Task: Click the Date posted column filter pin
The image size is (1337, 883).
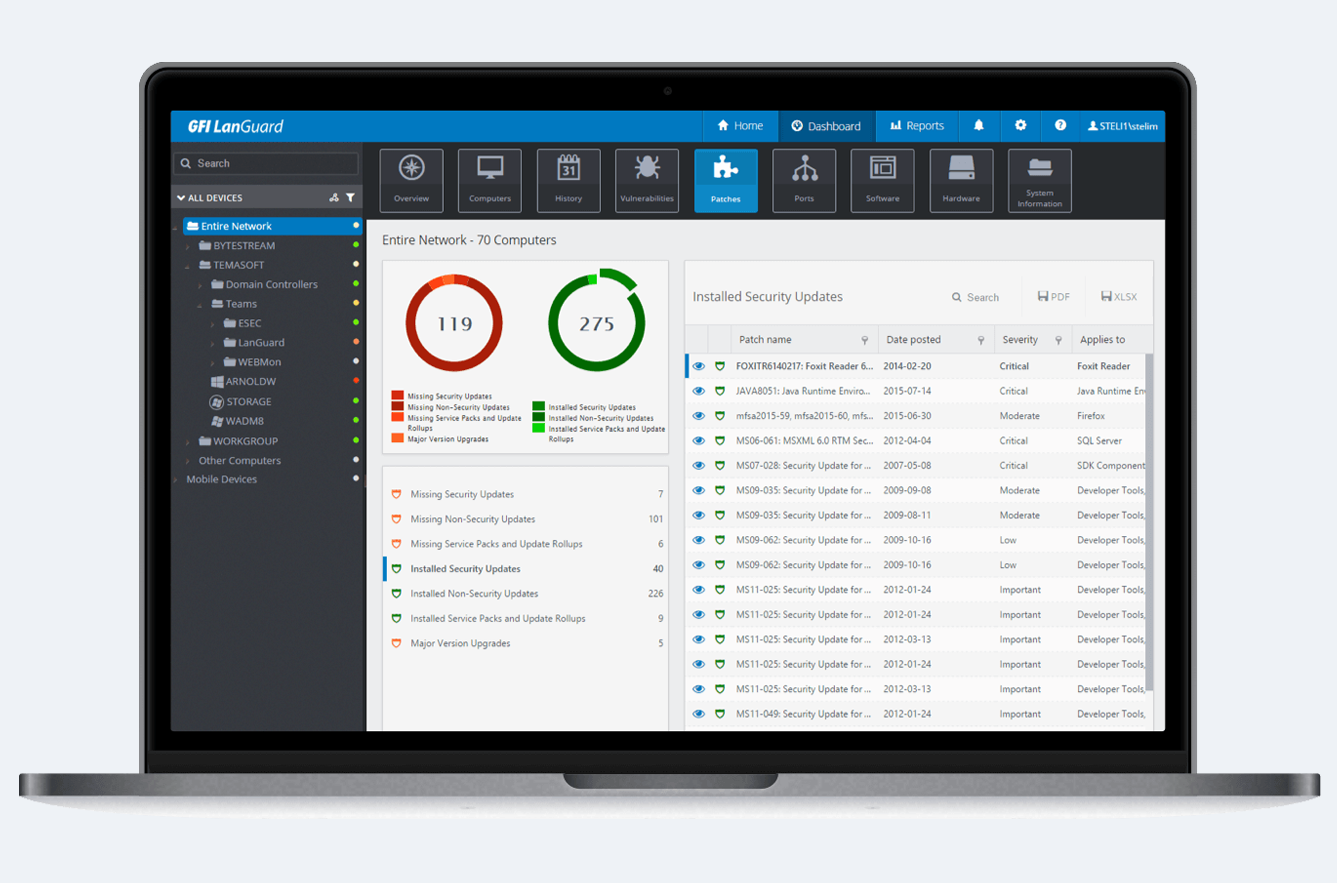Action: click(x=981, y=341)
